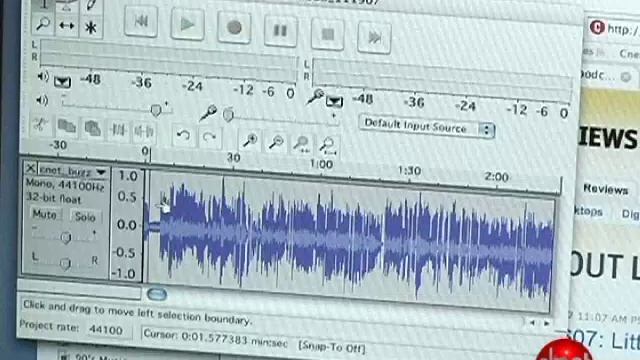
Task: Click the browser URL address field
Action: tap(622, 29)
